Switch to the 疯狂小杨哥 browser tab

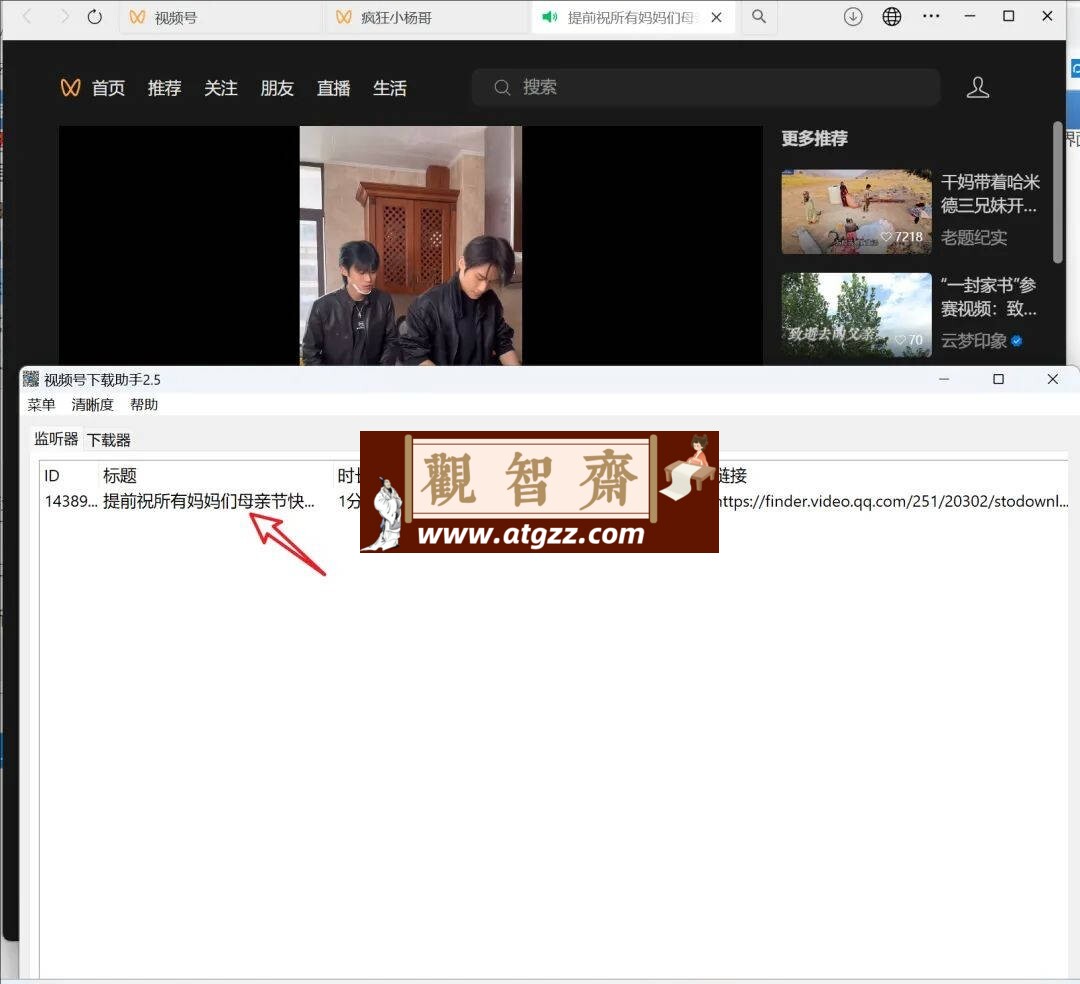(427, 17)
